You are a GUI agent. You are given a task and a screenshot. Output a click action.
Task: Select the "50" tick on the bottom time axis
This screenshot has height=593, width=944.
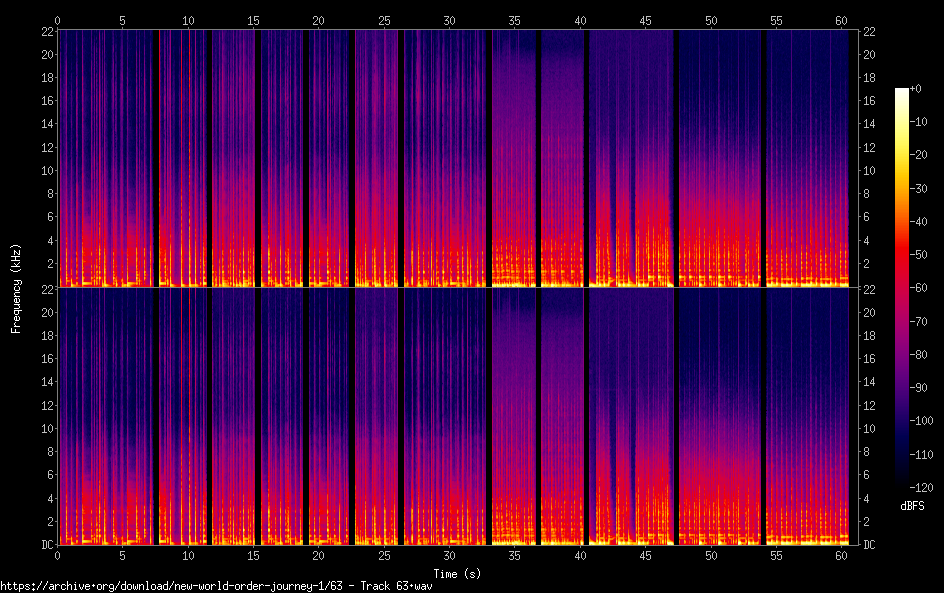click(711, 555)
